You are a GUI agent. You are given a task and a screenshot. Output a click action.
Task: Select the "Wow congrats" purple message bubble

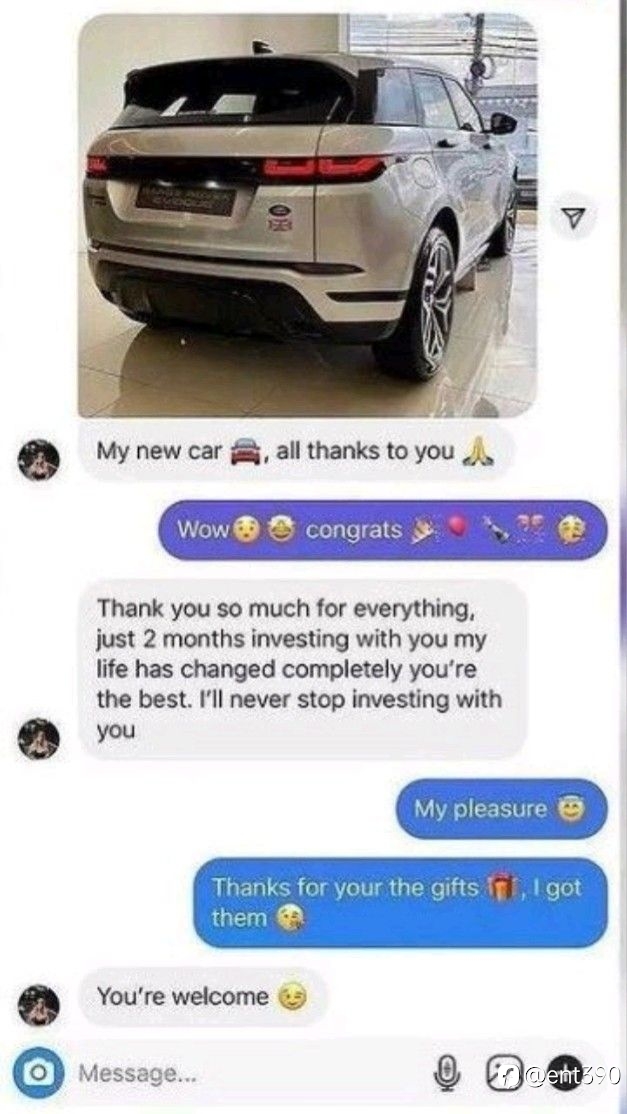click(x=383, y=531)
